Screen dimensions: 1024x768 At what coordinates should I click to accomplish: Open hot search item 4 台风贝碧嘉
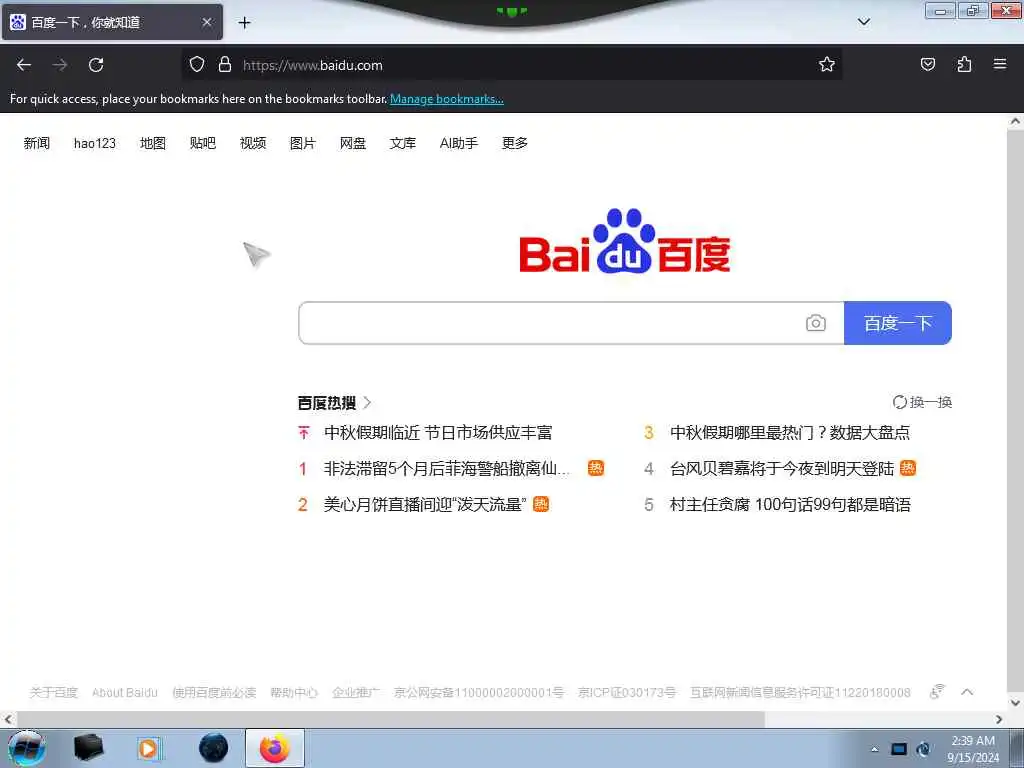[782, 468]
